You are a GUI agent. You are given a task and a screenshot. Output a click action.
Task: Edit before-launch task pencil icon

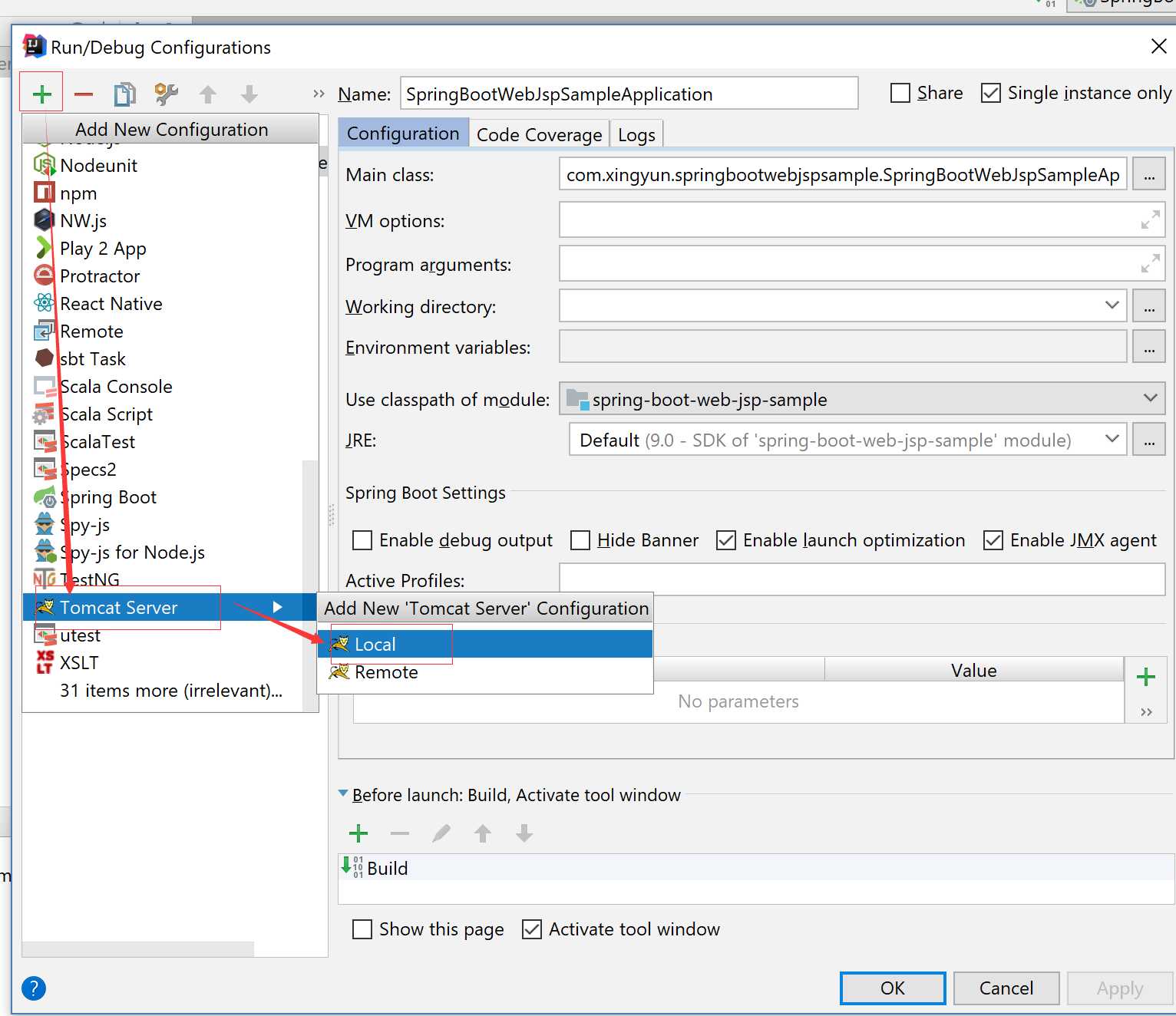point(441,833)
